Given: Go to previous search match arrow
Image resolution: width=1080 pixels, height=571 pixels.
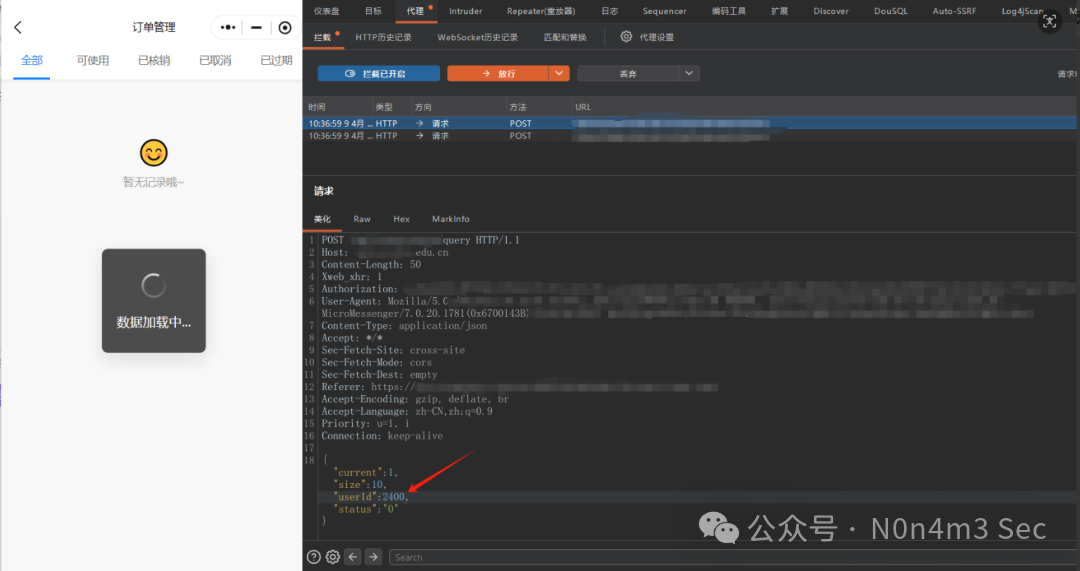Looking at the screenshot, I should (353, 557).
